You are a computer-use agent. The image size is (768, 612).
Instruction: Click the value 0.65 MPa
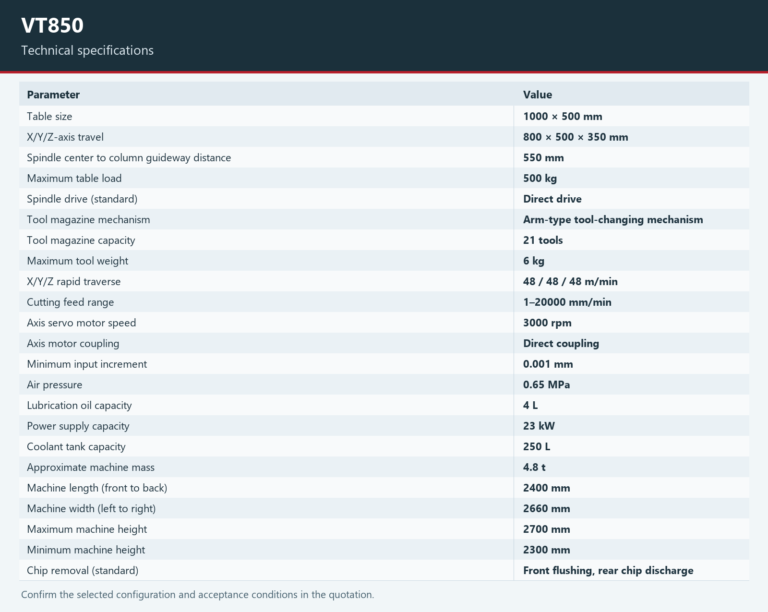[546, 385]
